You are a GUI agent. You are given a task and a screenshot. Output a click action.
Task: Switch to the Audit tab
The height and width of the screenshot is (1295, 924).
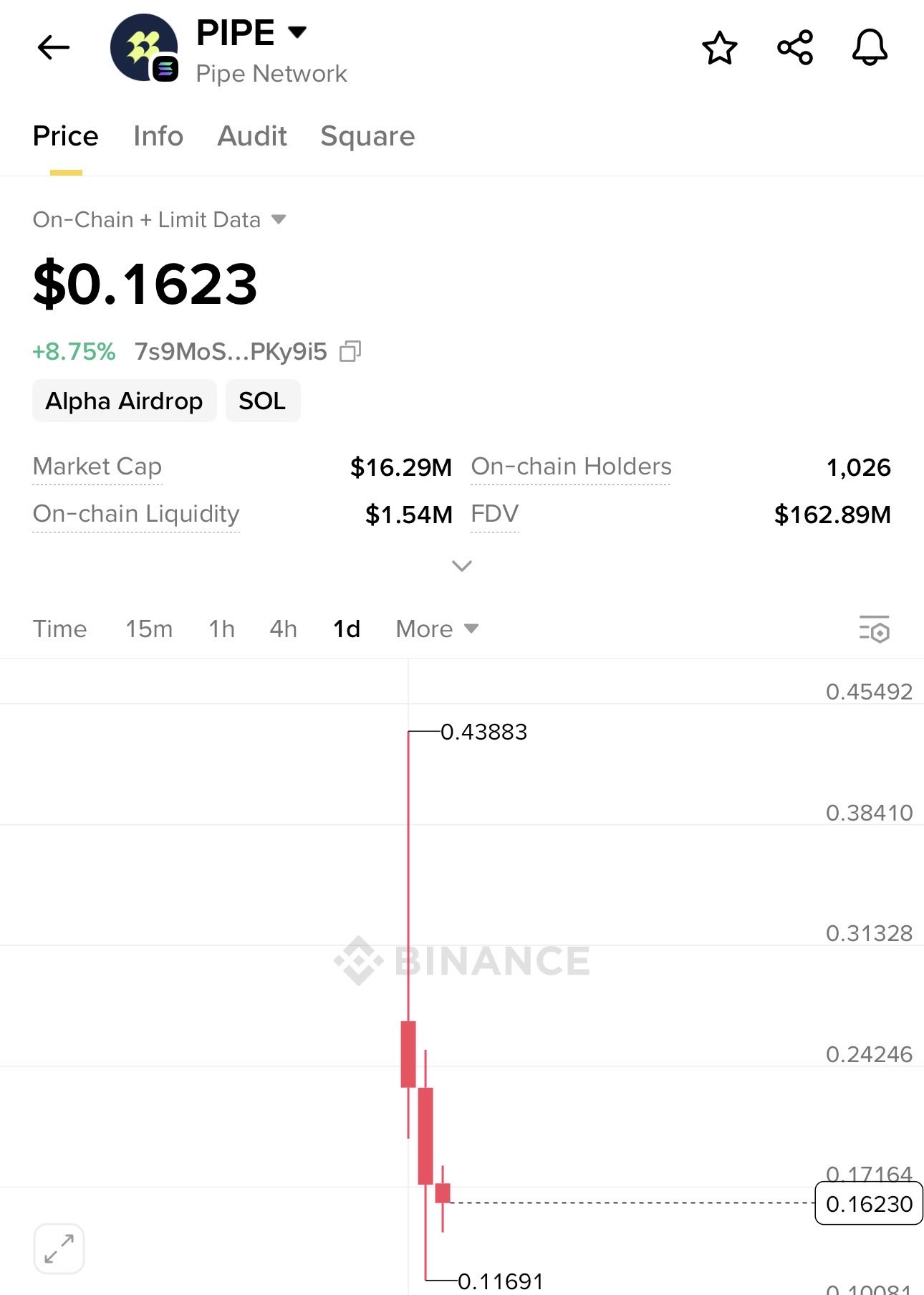coord(252,136)
